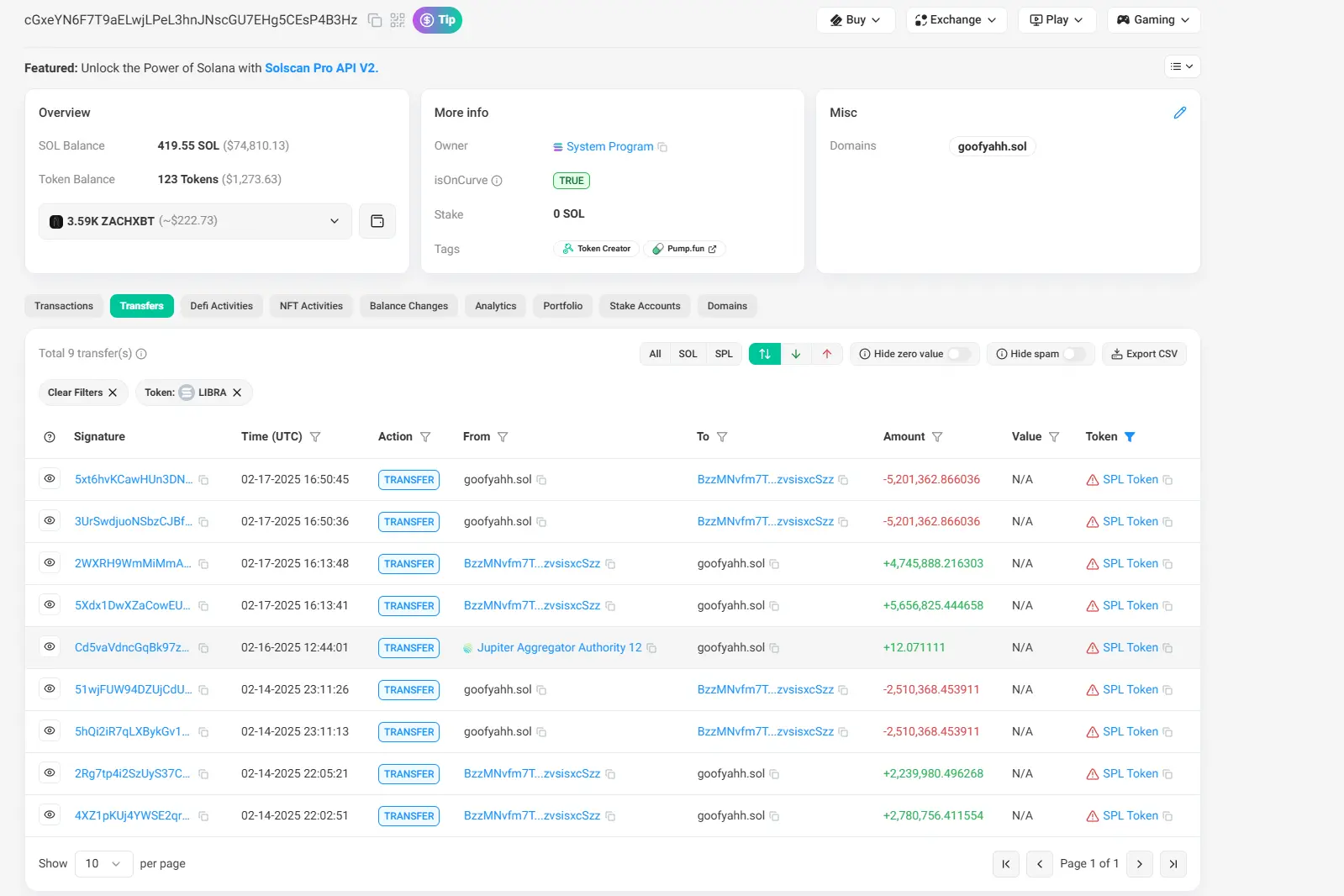Show QR code for wallet address

398,20
